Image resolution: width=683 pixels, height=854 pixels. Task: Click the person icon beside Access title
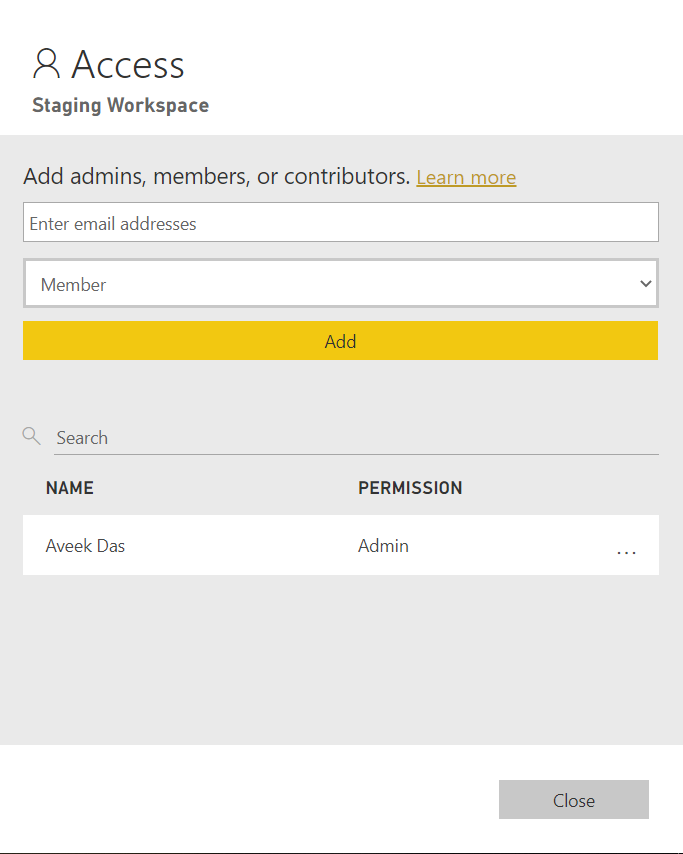[47, 64]
